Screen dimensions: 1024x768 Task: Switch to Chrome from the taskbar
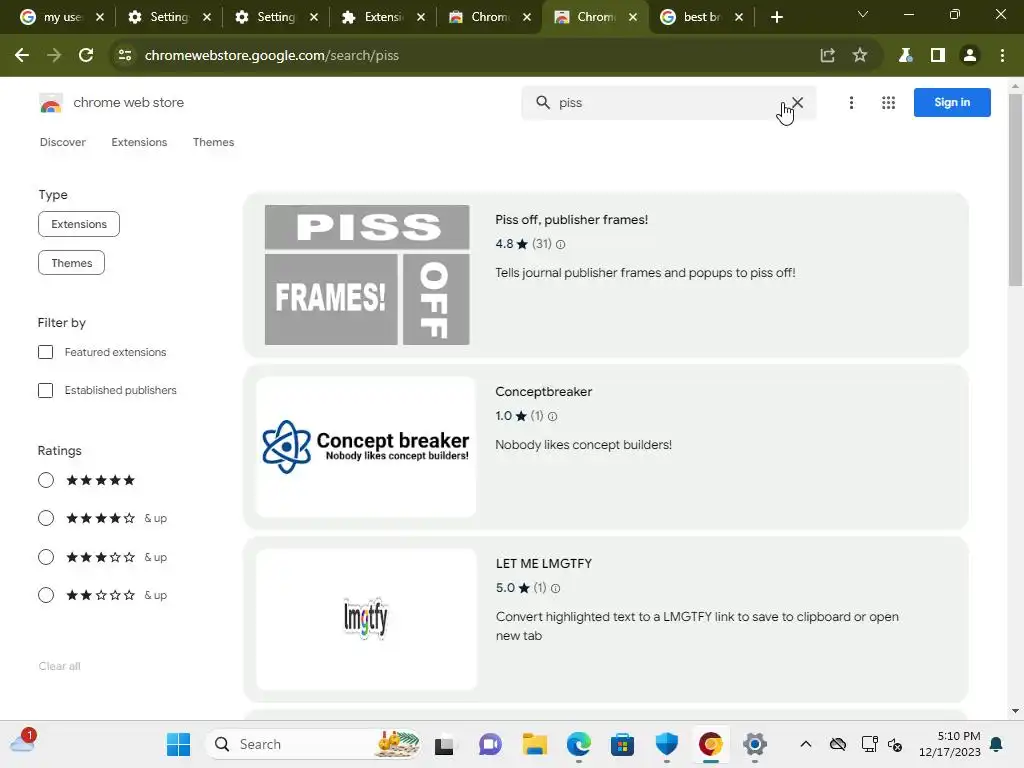(711, 744)
